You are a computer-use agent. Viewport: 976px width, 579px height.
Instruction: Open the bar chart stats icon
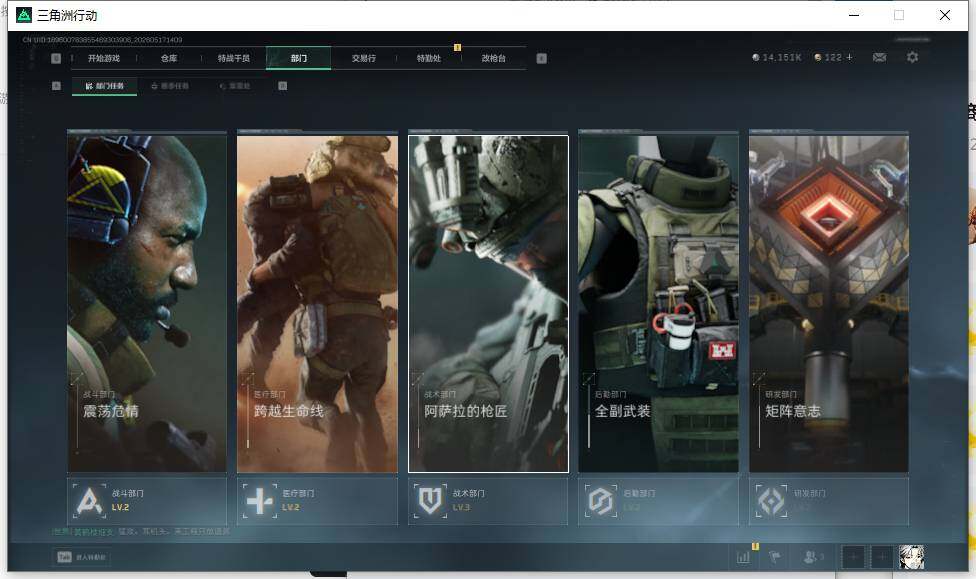pyautogui.click(x=743, y=557)
